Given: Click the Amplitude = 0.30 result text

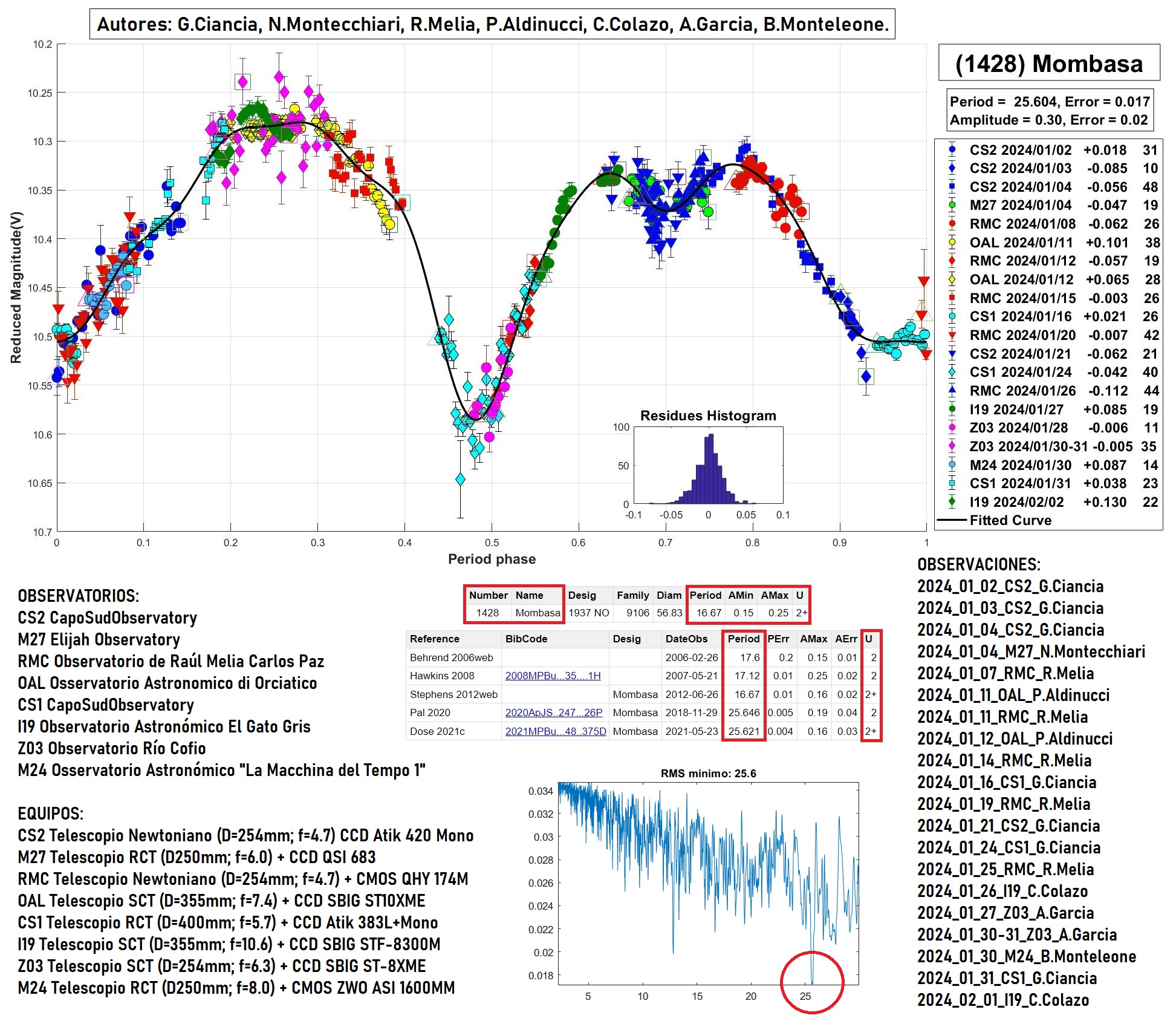Looking at the screenshot, I should 1049,120.
